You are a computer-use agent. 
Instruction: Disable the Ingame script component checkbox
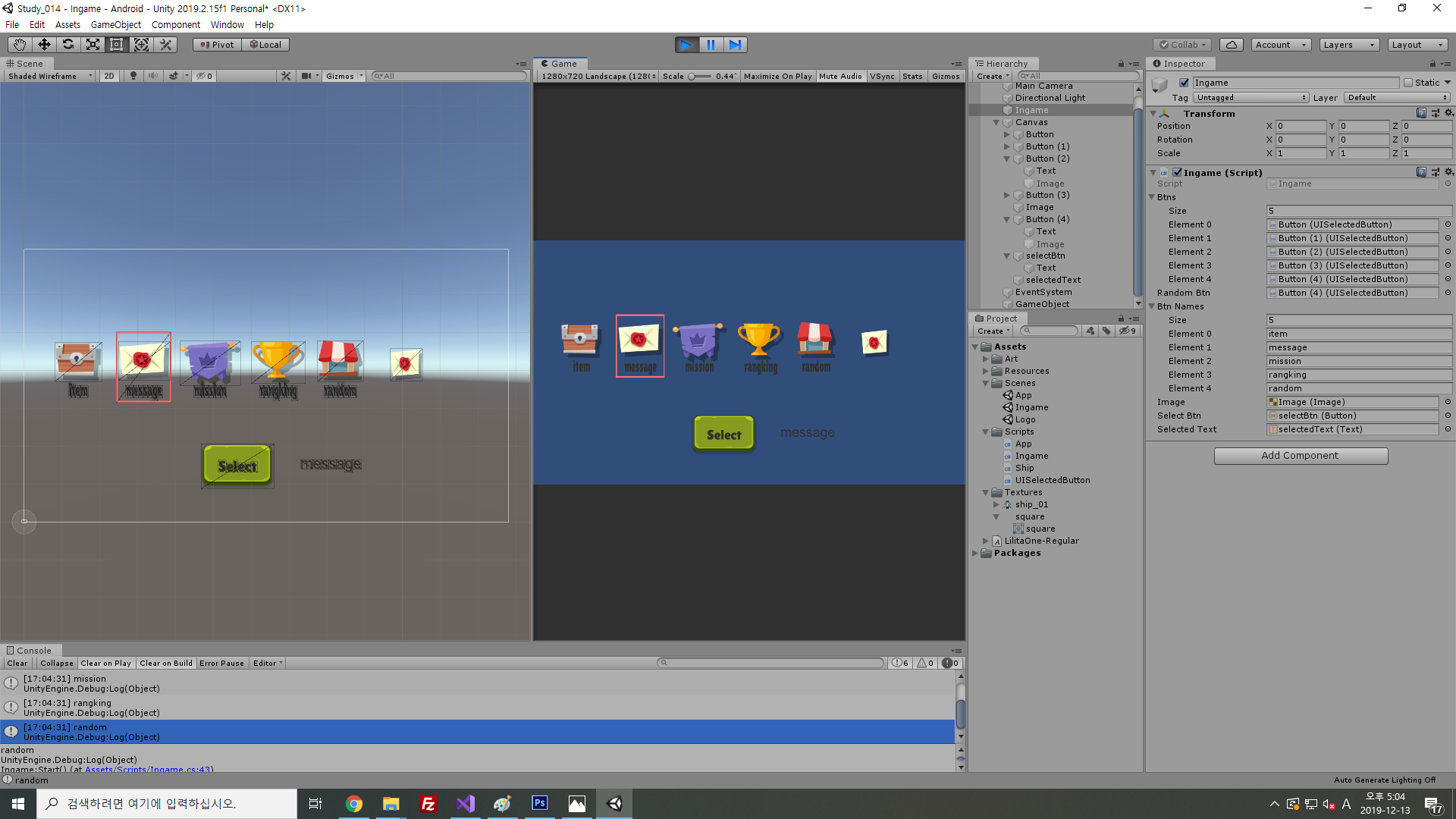1177,173
